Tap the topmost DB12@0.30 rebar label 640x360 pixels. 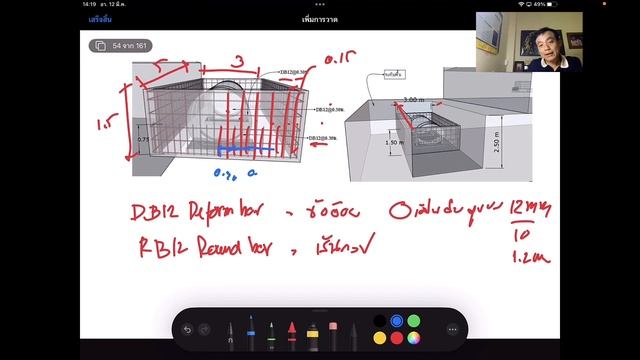click(x=293, y=72)
